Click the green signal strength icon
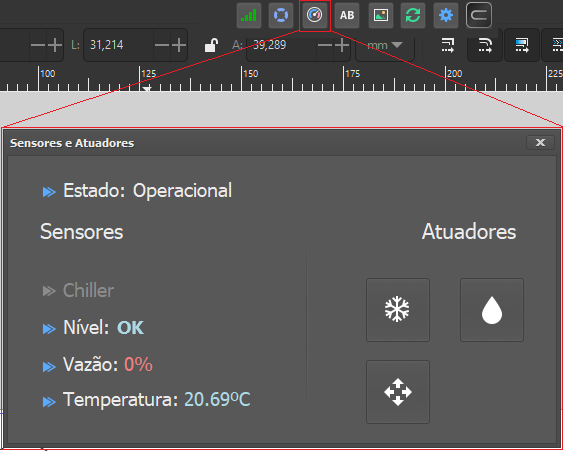 (x=249, y=15)
